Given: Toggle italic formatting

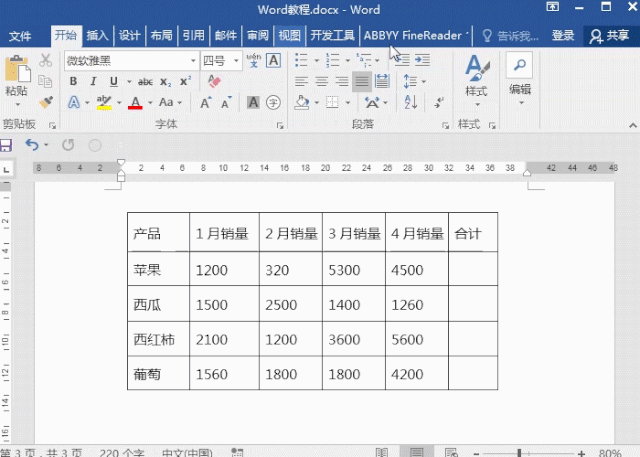Looking at the screenshot, I should pos(93,81).
